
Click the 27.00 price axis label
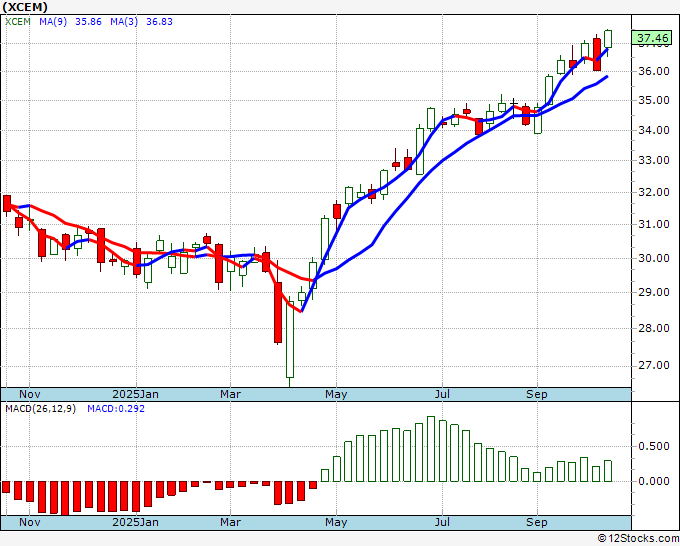coord(654,366)
